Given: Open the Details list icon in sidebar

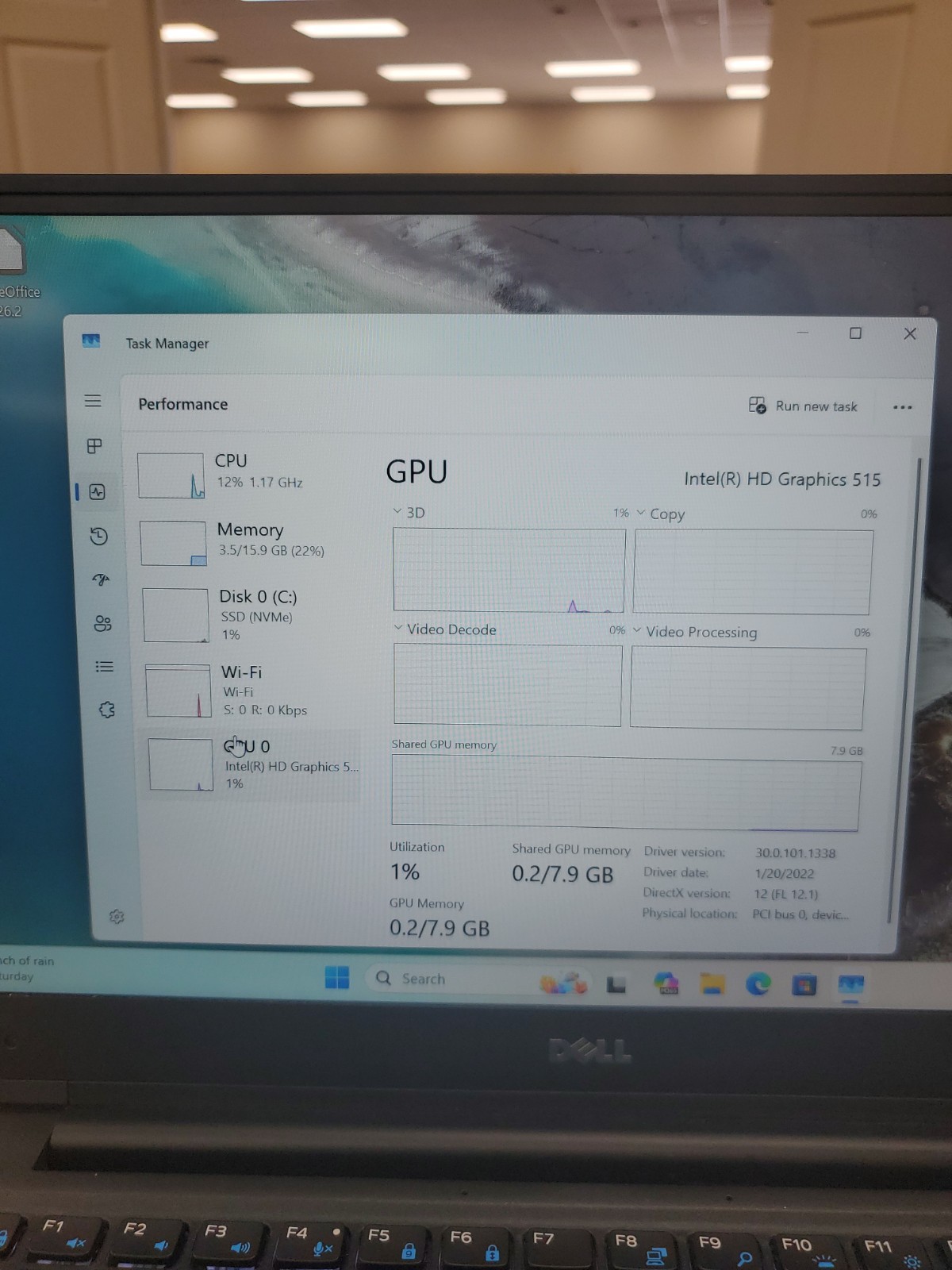Looking at the screenshot, I should click(104, 667).
